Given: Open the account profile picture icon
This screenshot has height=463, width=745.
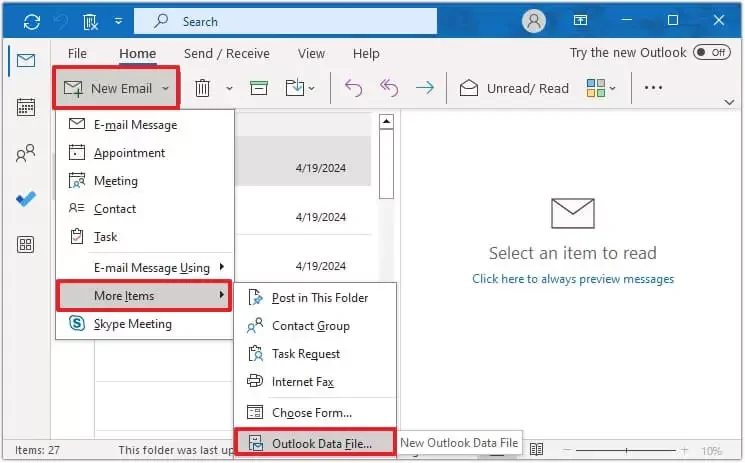Looking at the screenshot, I should tap(534, 21).
